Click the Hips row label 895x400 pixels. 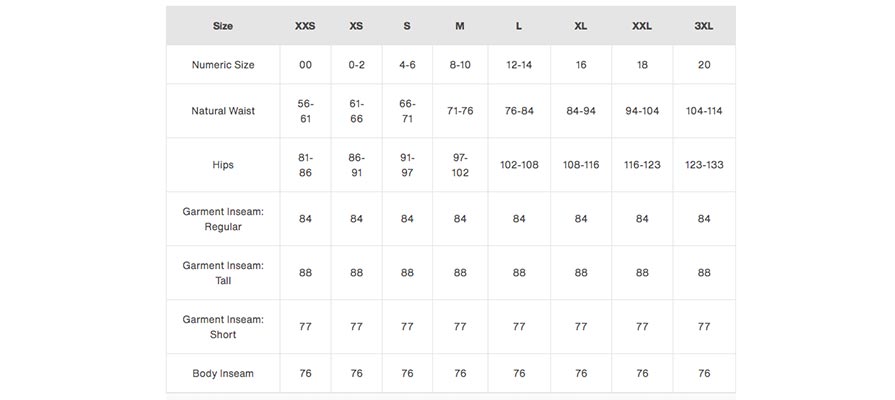coord(223,165)
